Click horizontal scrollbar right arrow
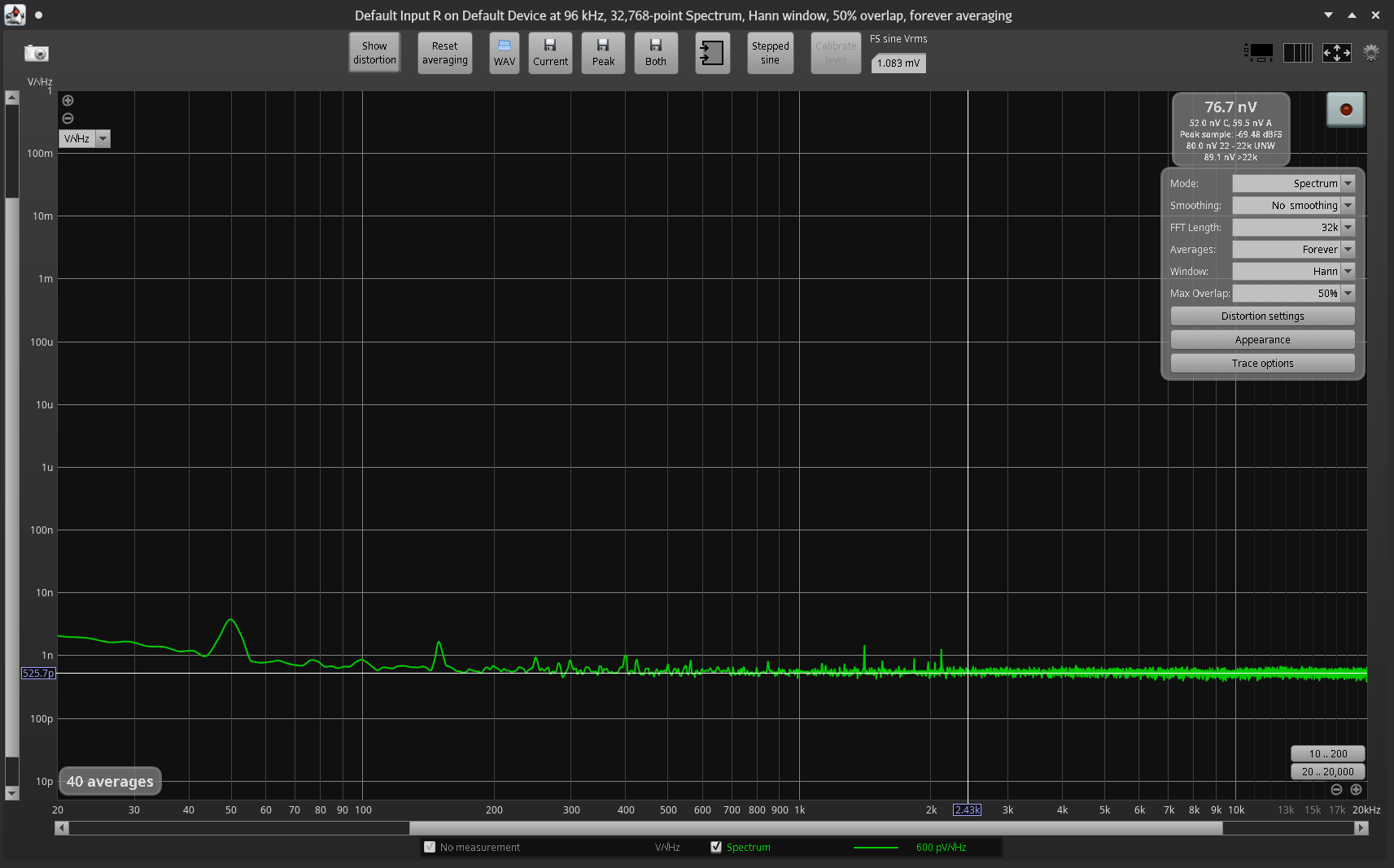Image resolution: width=1394 pixels, height=868 pixels. pyautogui.click(x=1361, y=828)
